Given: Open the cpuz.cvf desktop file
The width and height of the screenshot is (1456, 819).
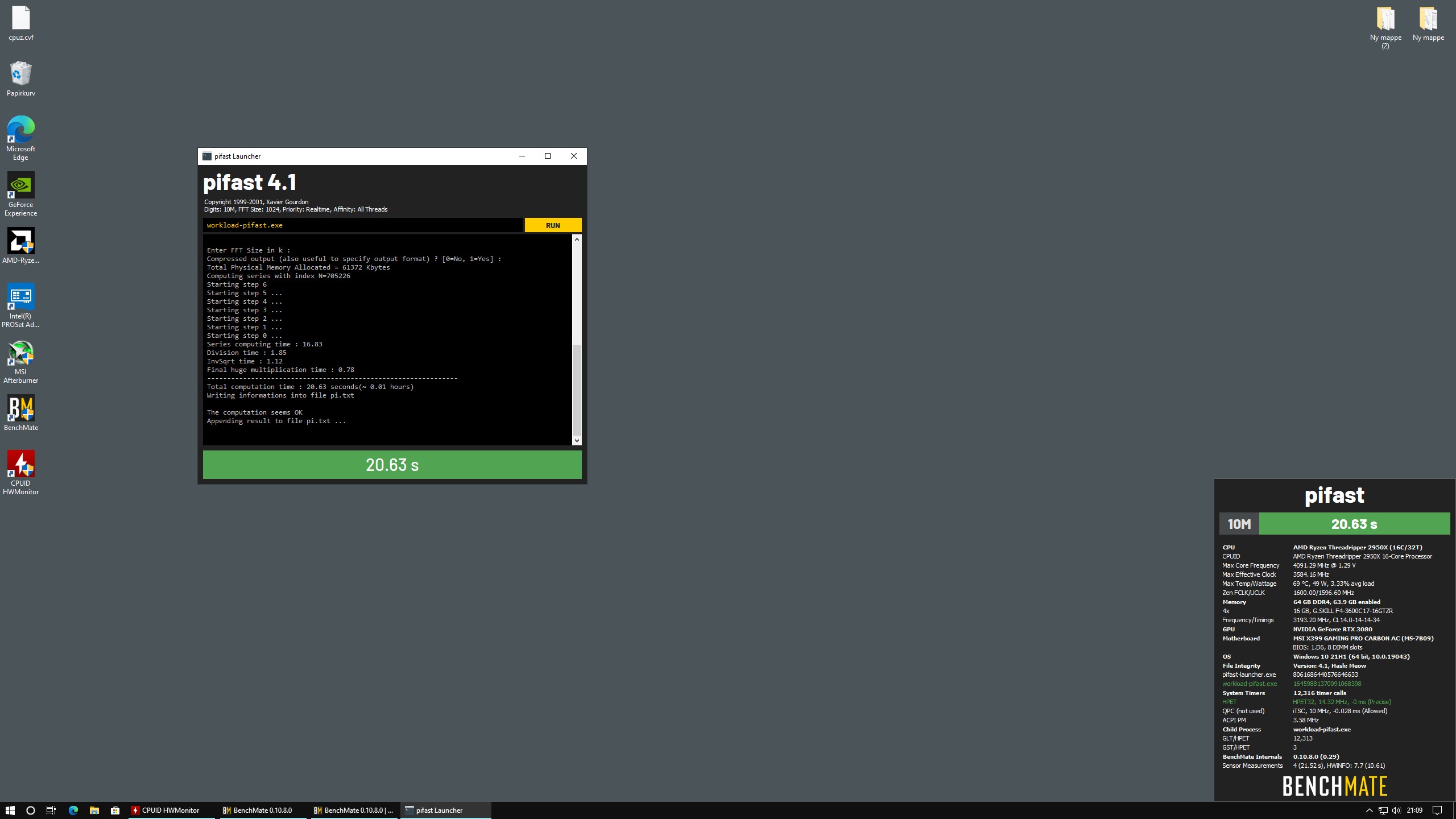Looking at the screenshot, I should 21,23.
